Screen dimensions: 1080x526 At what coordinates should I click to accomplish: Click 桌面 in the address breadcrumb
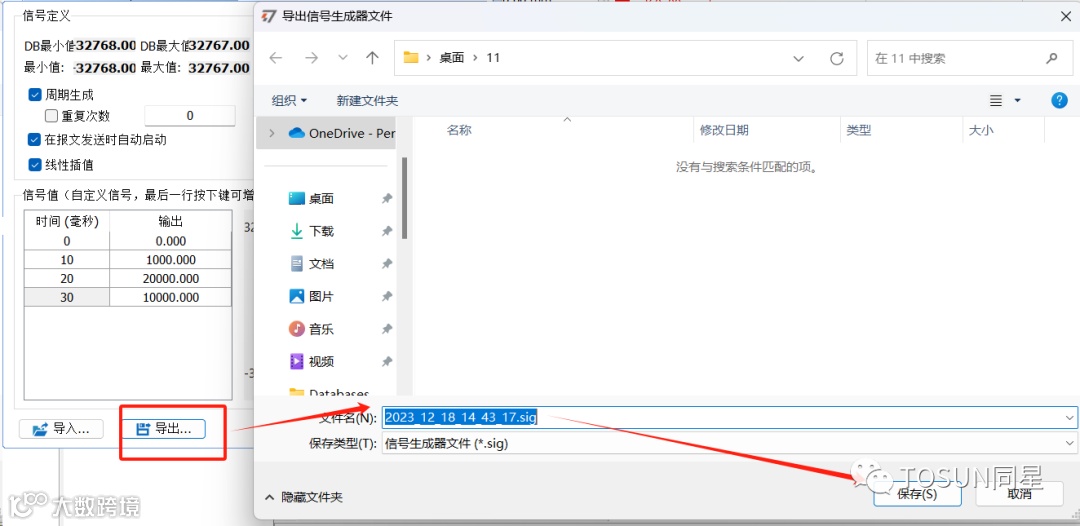(x=450, y=59)
